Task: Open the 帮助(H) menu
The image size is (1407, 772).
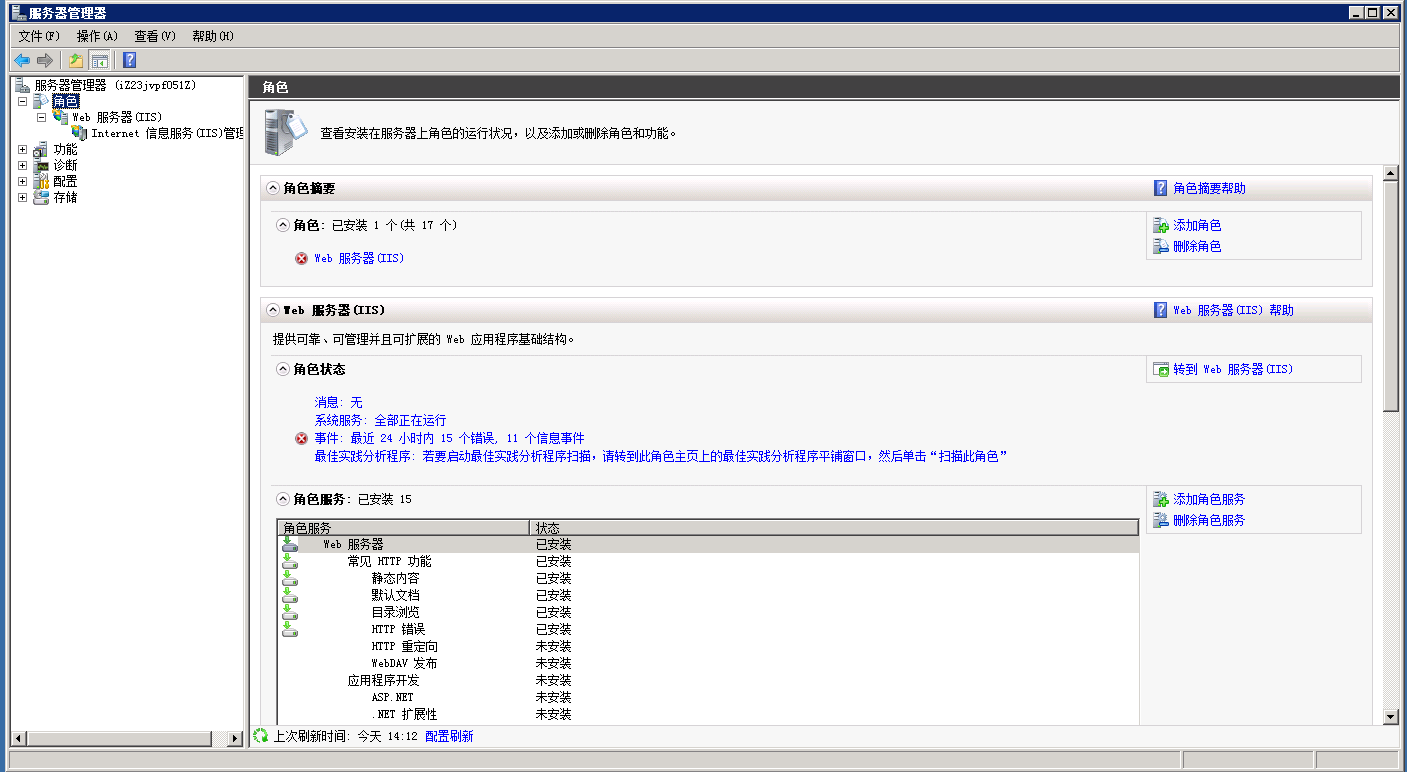Action: pos(213,36)
